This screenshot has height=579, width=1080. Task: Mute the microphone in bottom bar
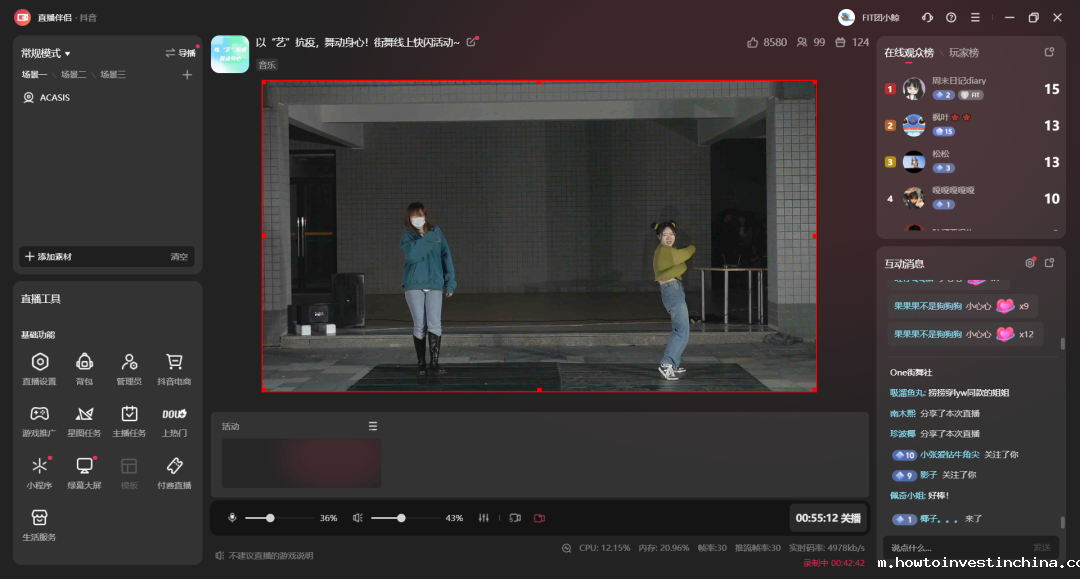tap(232, 518)
